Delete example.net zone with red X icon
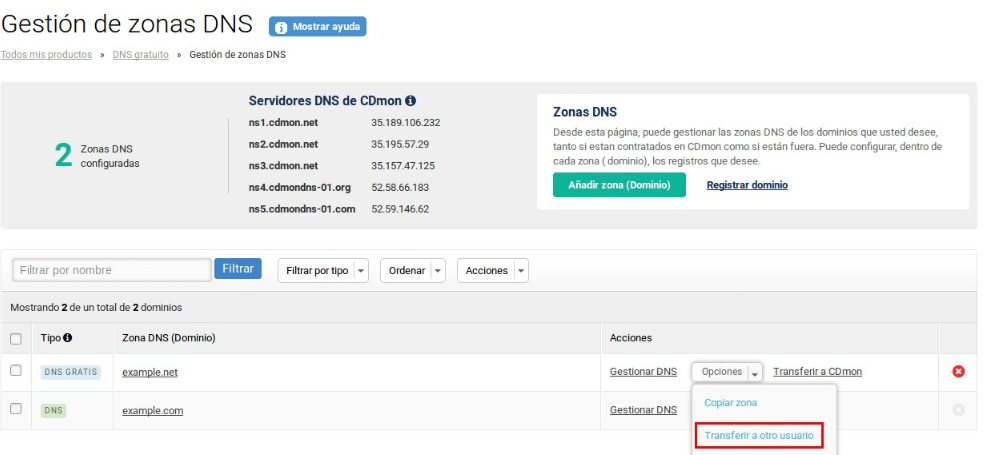Viewport: 983px width, 455px height. point(958,372)
